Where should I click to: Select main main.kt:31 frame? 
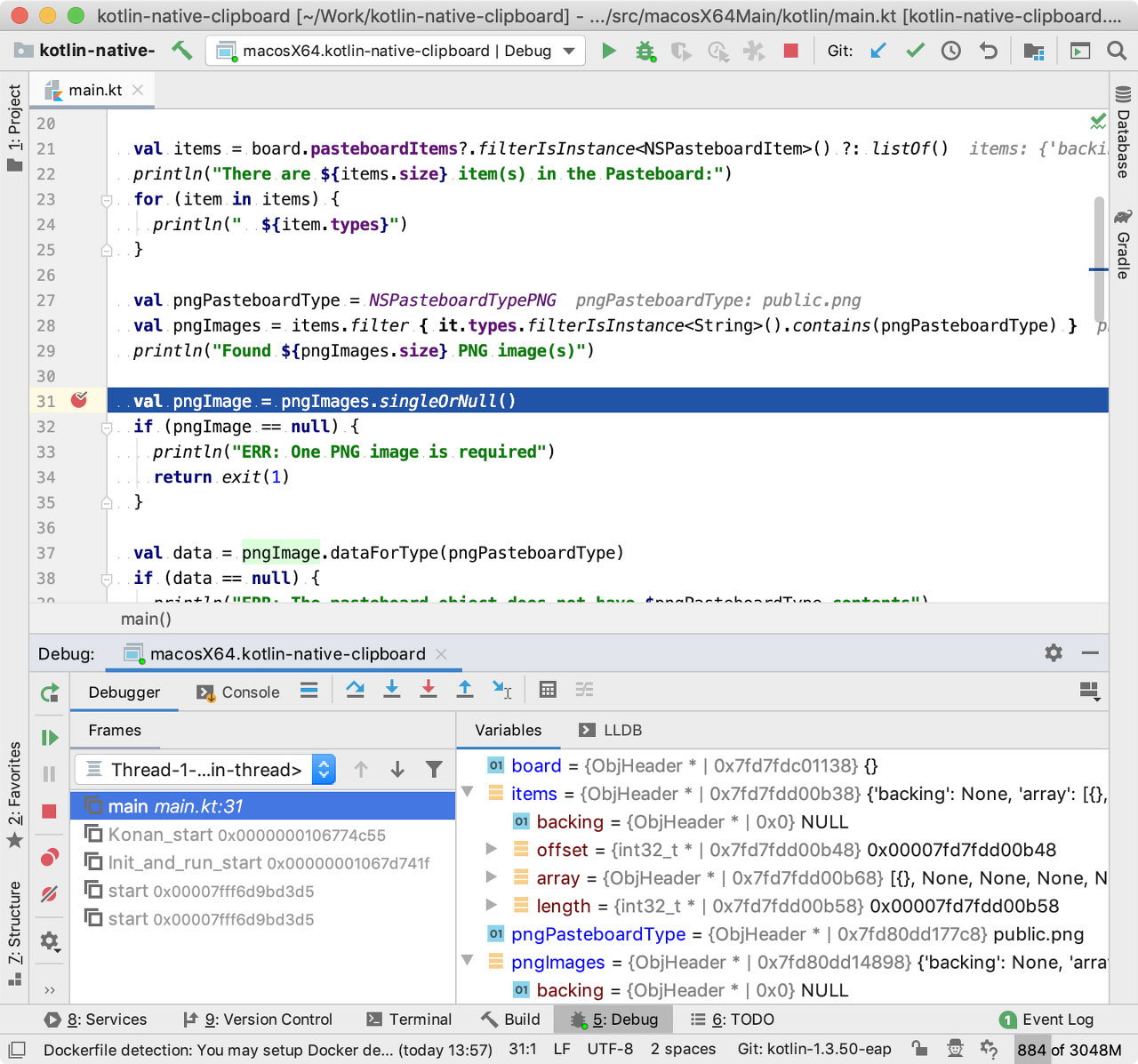(x=263, y=806)
